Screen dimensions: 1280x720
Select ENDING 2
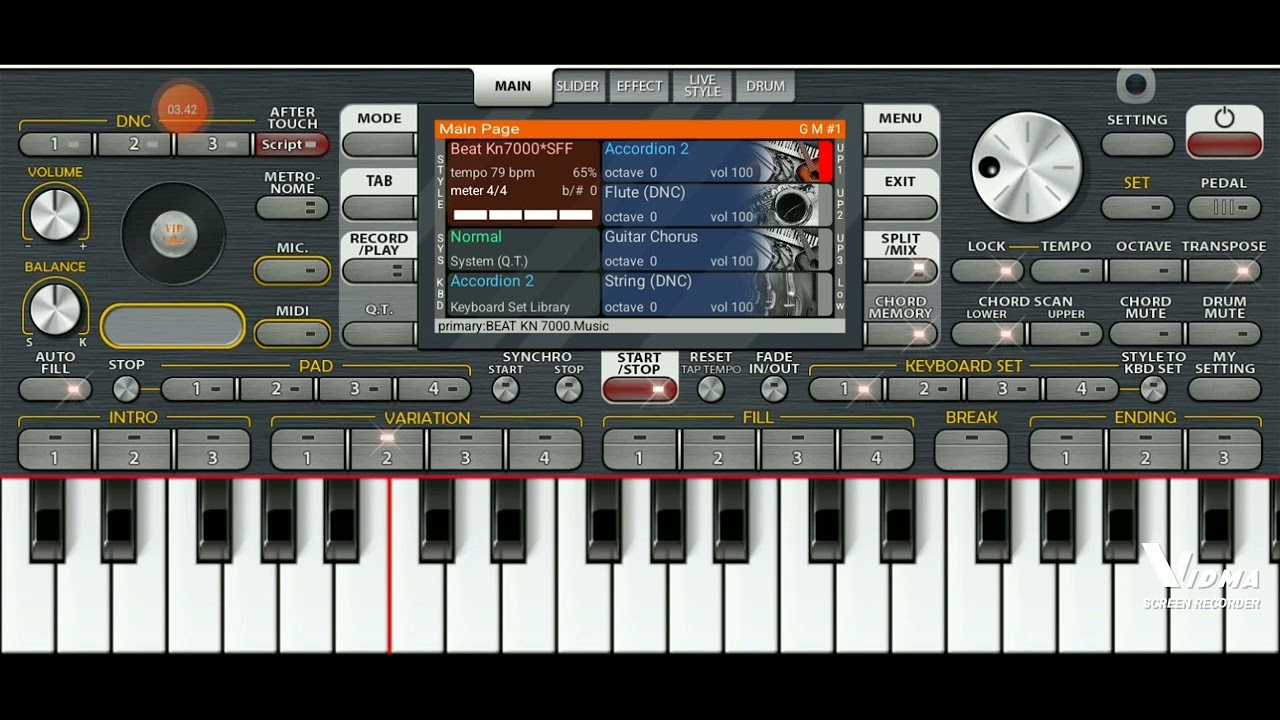pos(1145,450)
